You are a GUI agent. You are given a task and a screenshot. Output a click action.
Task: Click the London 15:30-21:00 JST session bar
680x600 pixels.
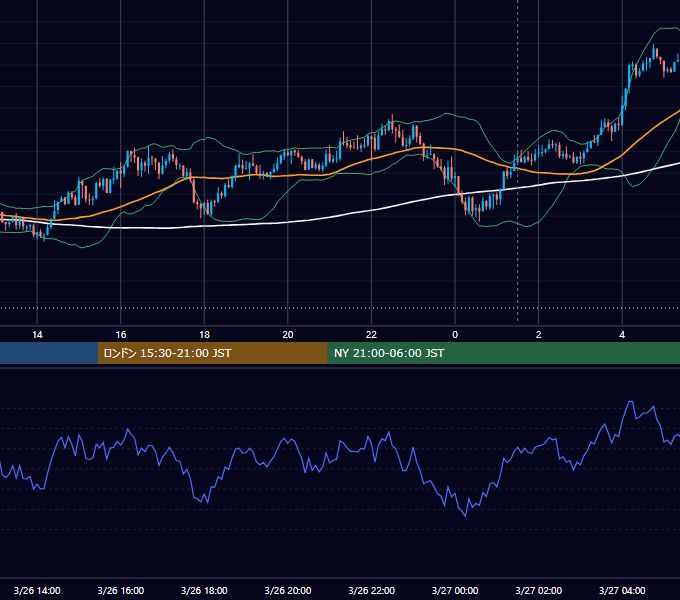[x=212, y=353]
